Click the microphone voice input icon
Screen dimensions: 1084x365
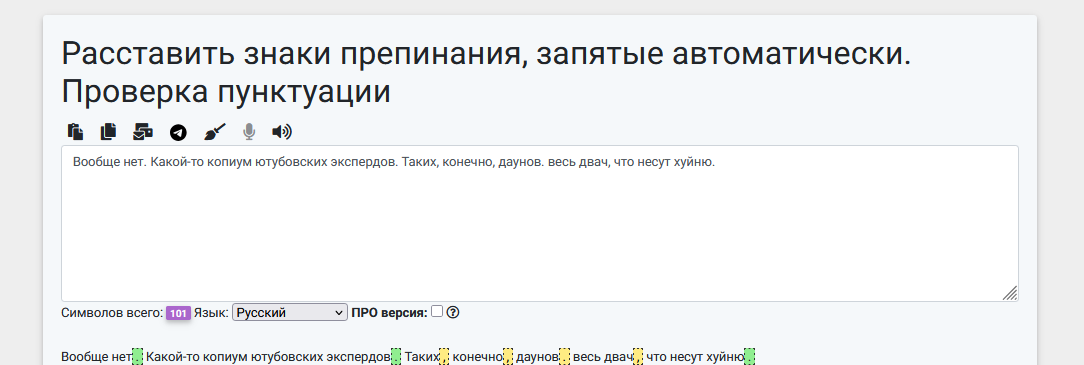[x=249, y=131]
